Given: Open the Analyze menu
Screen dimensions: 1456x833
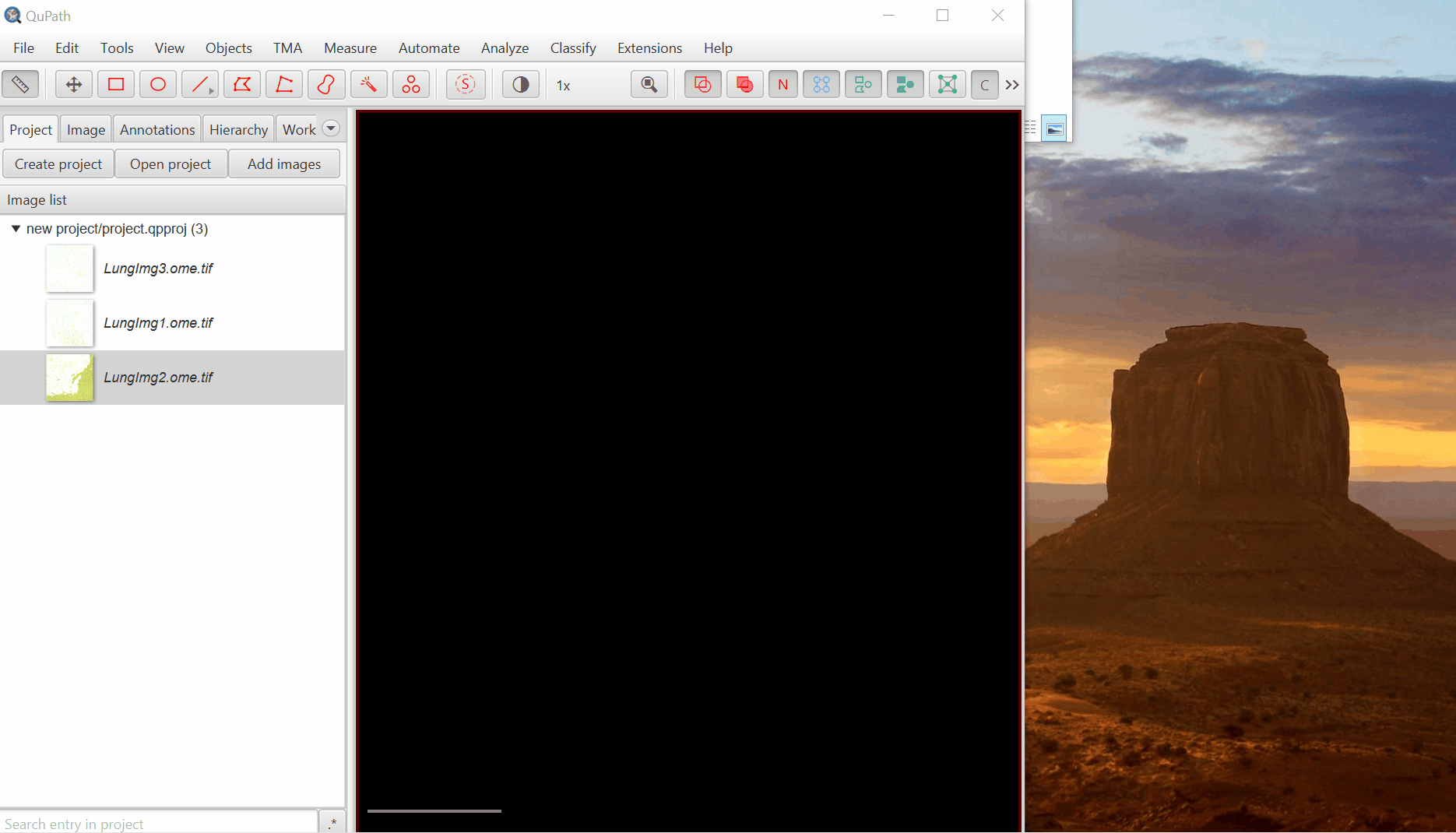Looking at the screenshot, I should pos(505,48).
